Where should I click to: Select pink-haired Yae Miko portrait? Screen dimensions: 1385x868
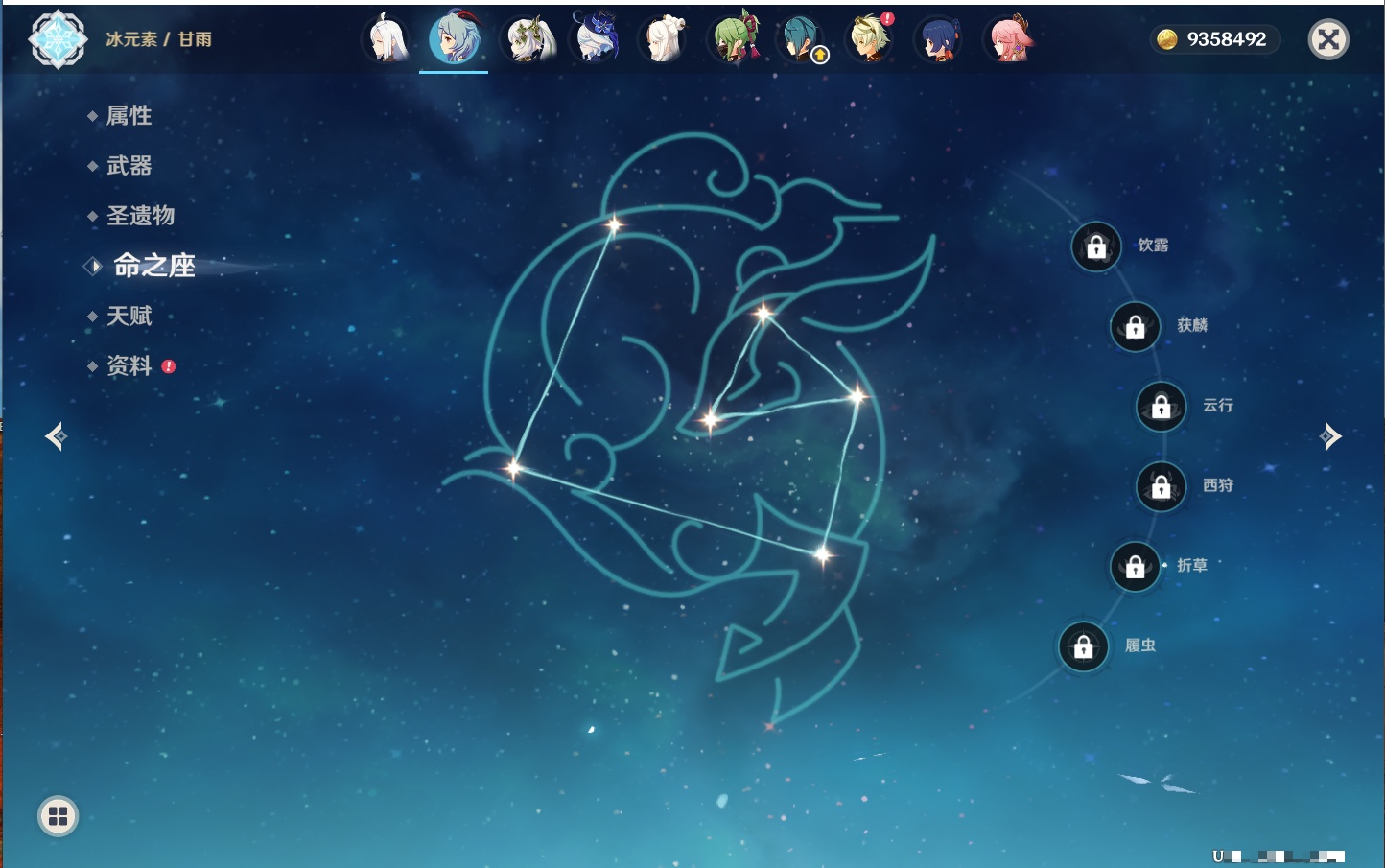click(1009, 38)
